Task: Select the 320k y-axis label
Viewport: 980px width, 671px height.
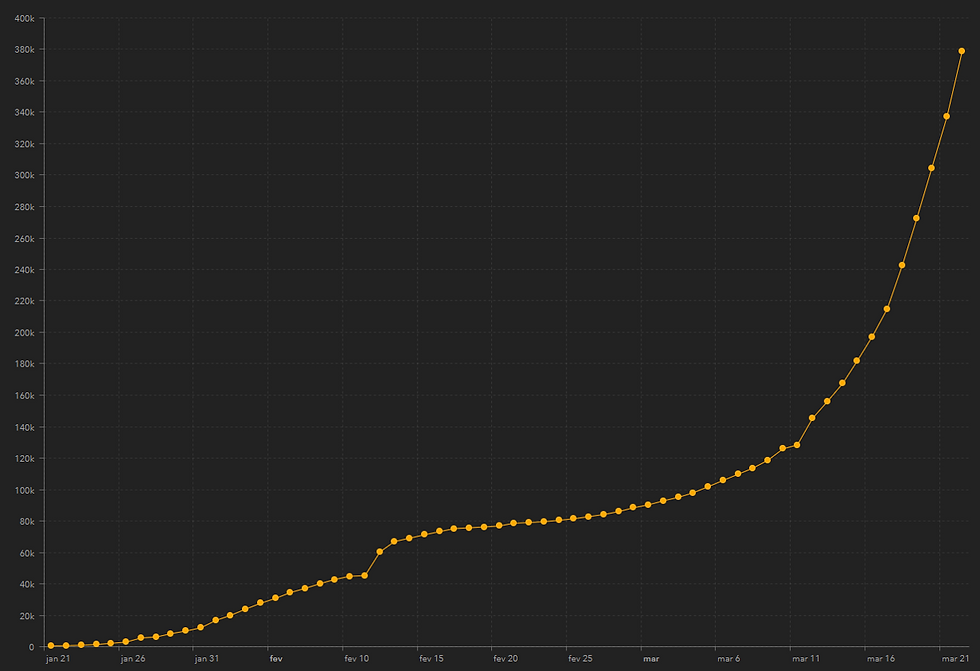Action: [x=24, y=144]
